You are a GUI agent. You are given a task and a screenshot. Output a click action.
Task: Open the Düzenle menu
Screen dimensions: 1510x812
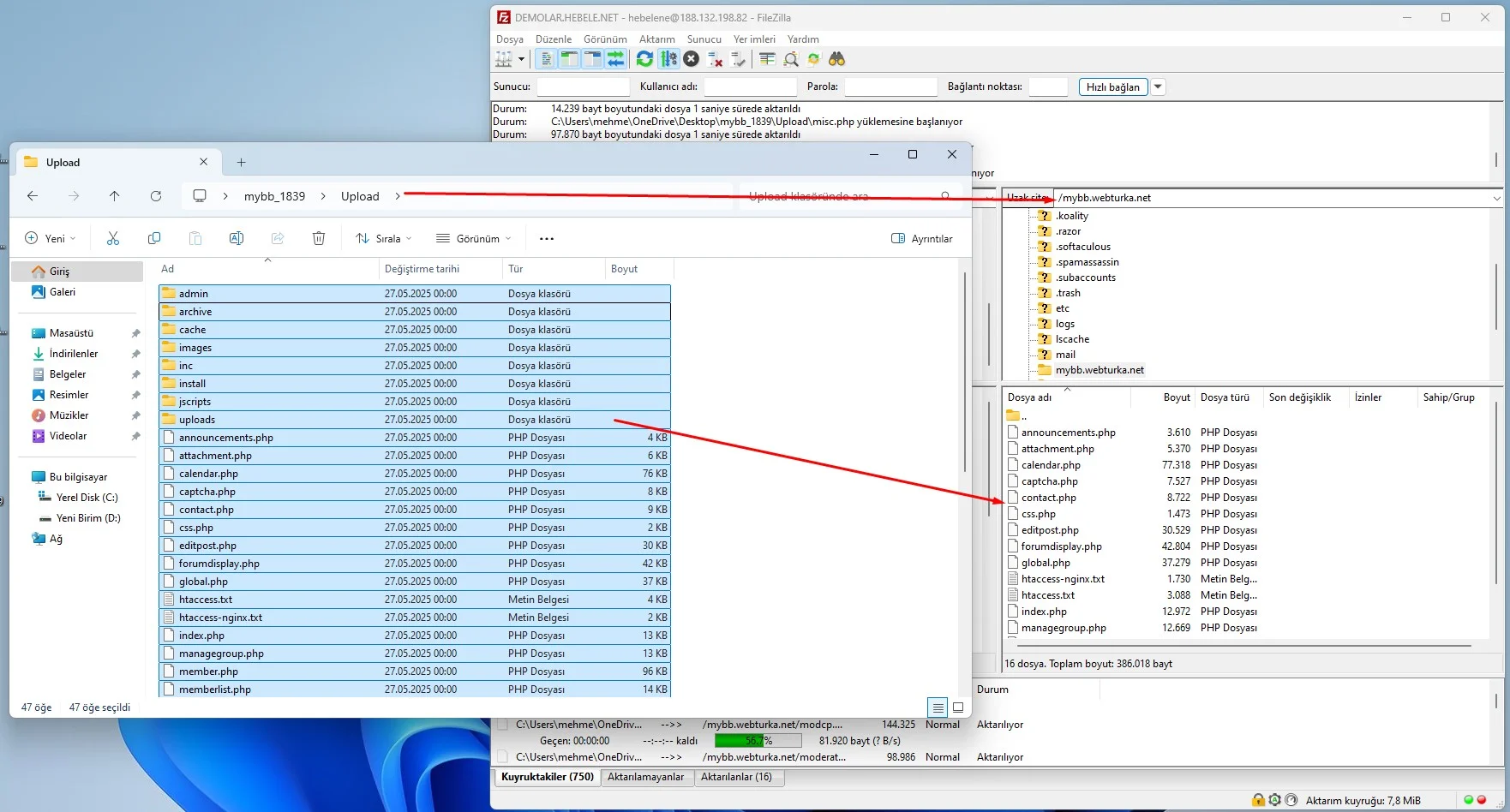coord(554,39)
